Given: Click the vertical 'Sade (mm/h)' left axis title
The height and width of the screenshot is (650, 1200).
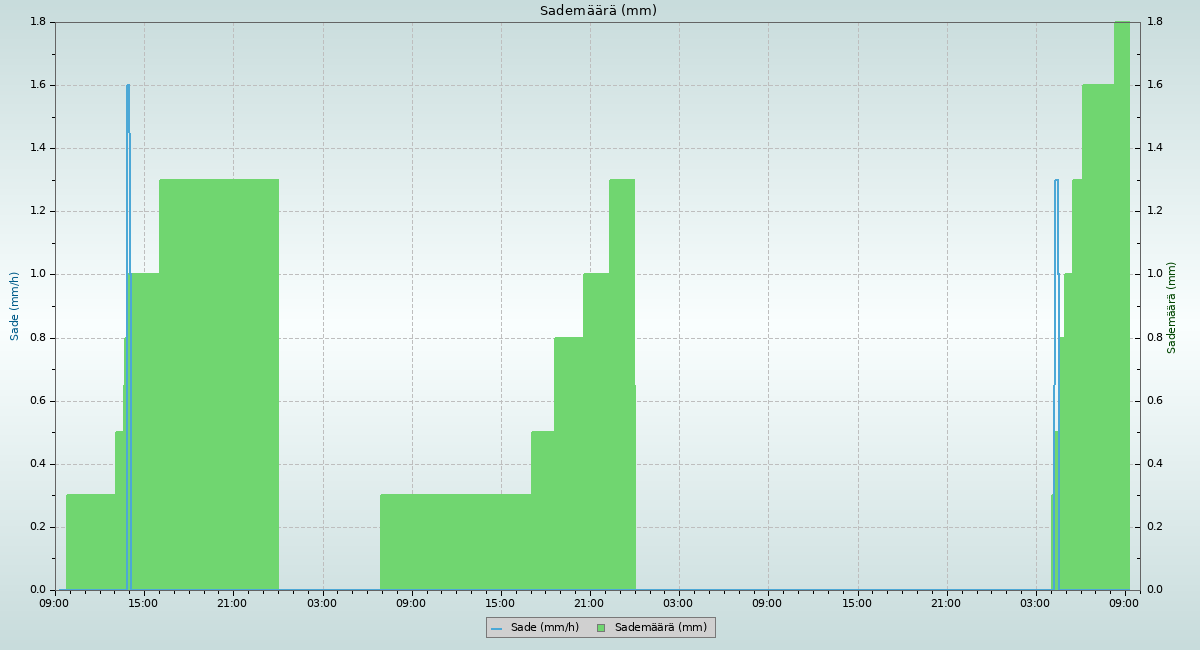Looking at the screenshot, I should coord(15,306).
